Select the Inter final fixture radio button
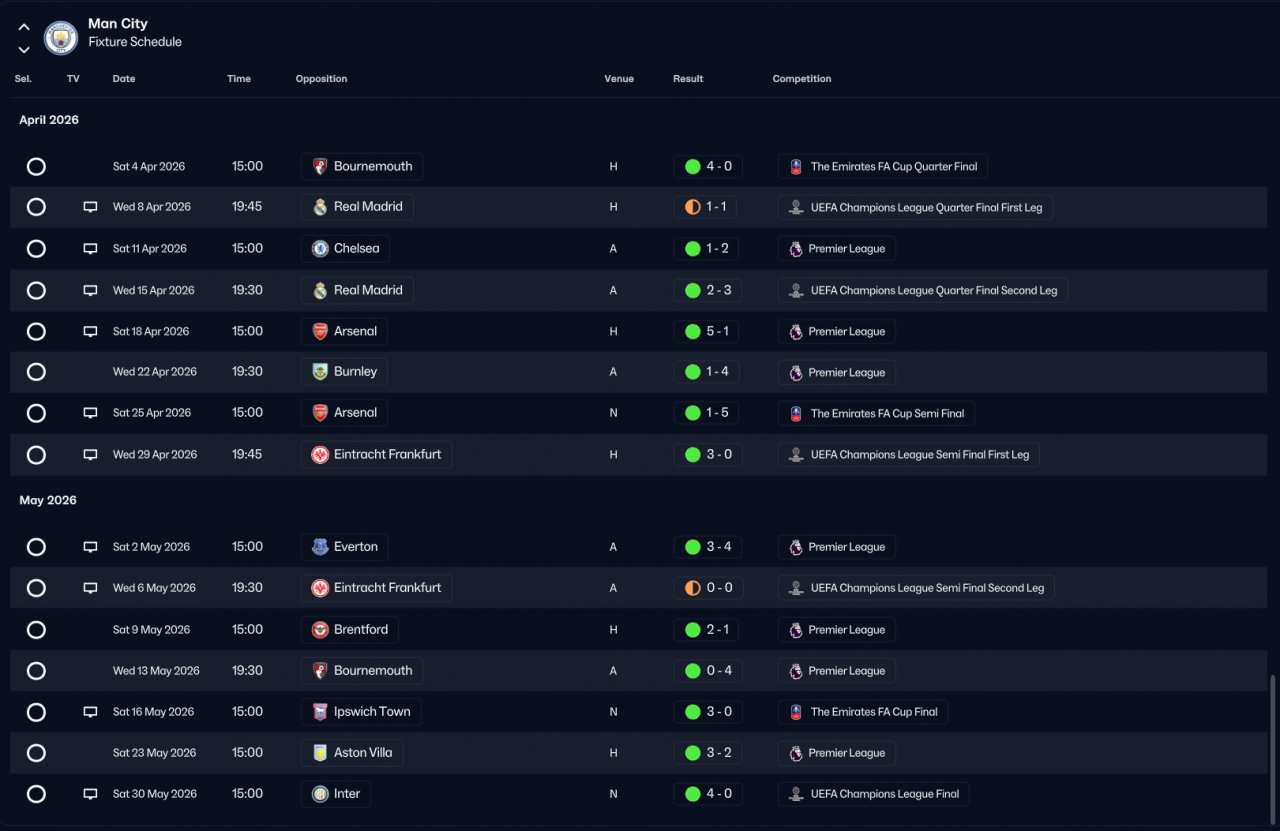 click(36, 794)
